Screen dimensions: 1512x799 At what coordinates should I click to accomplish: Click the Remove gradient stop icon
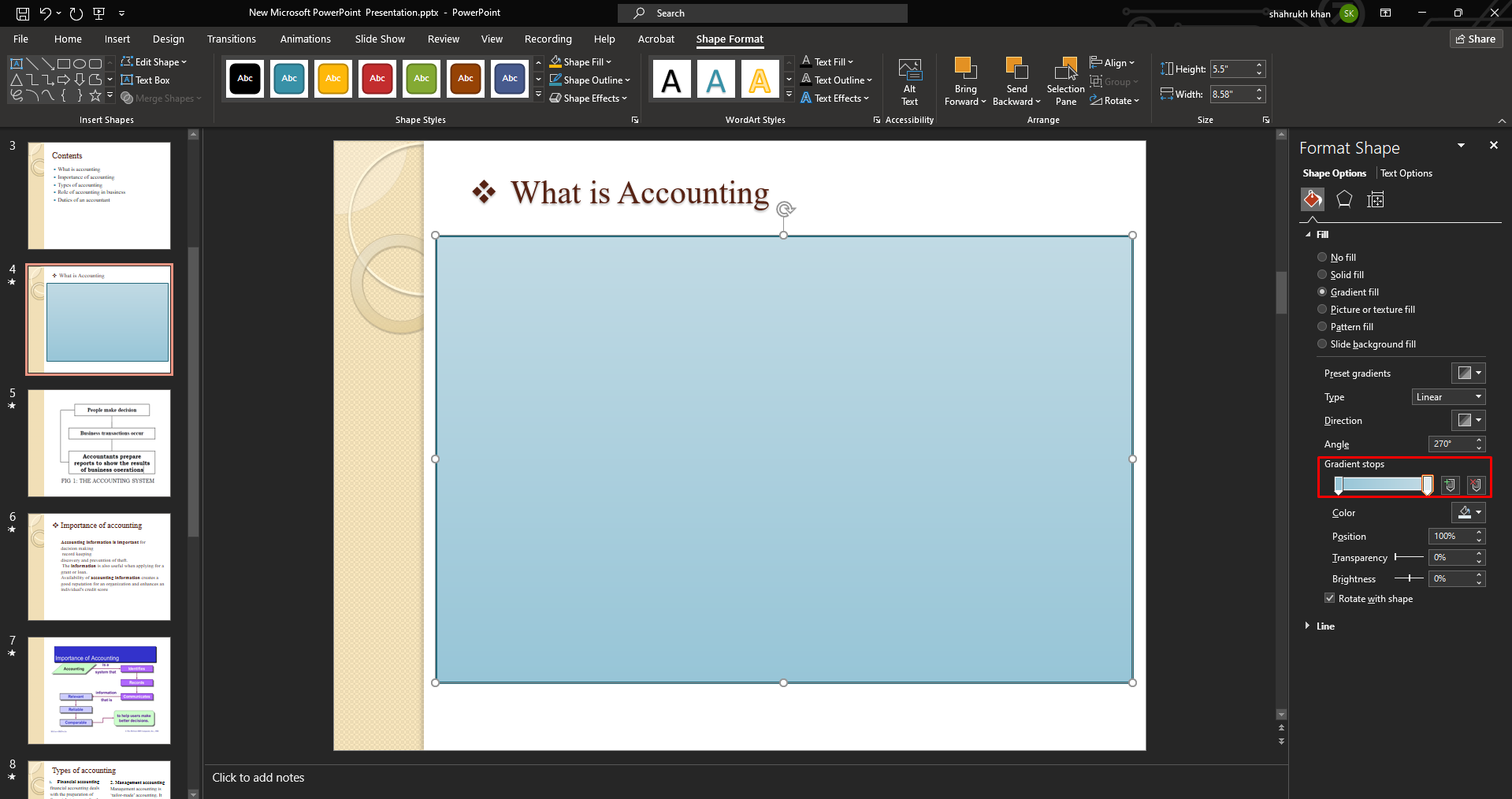(x=1476, y=485)
